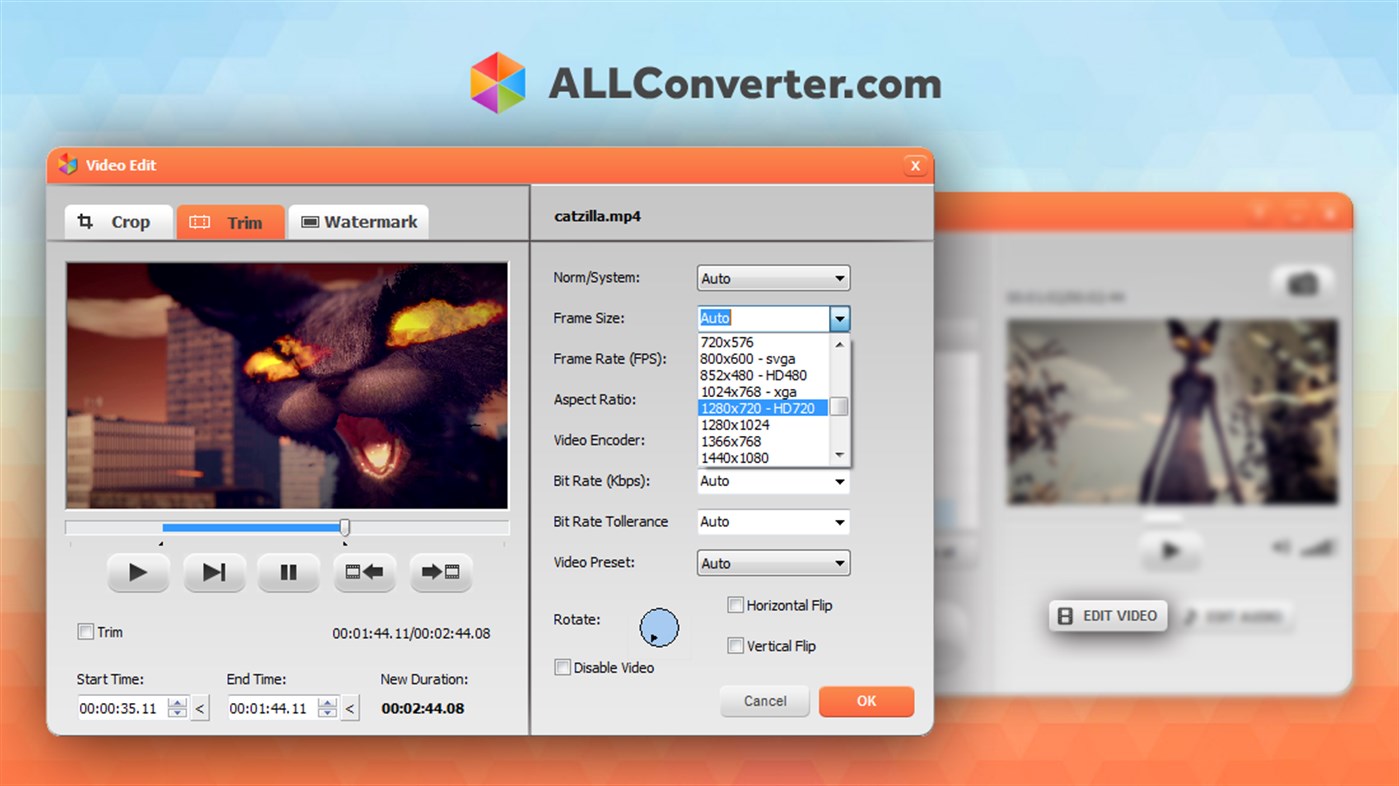
Task: Click Cancel to discard edits
Action: (764, 701)
